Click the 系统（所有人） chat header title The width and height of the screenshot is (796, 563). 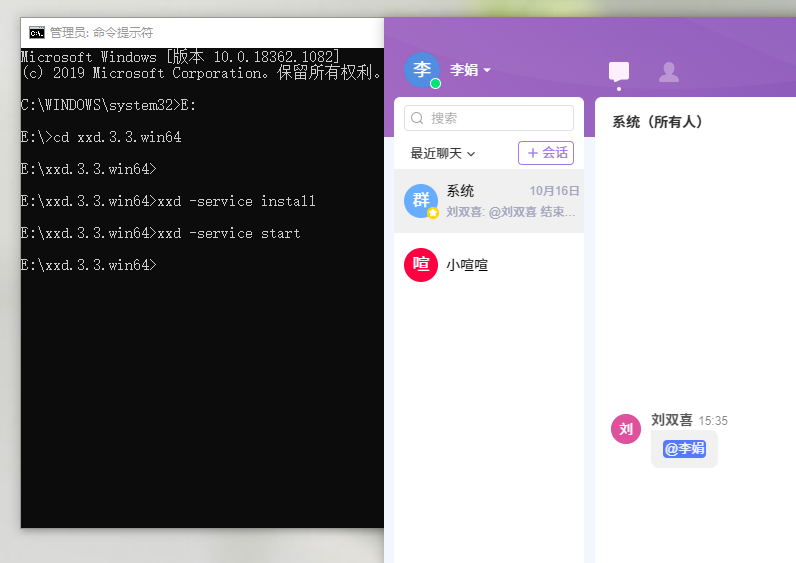(x=657, y=122)
